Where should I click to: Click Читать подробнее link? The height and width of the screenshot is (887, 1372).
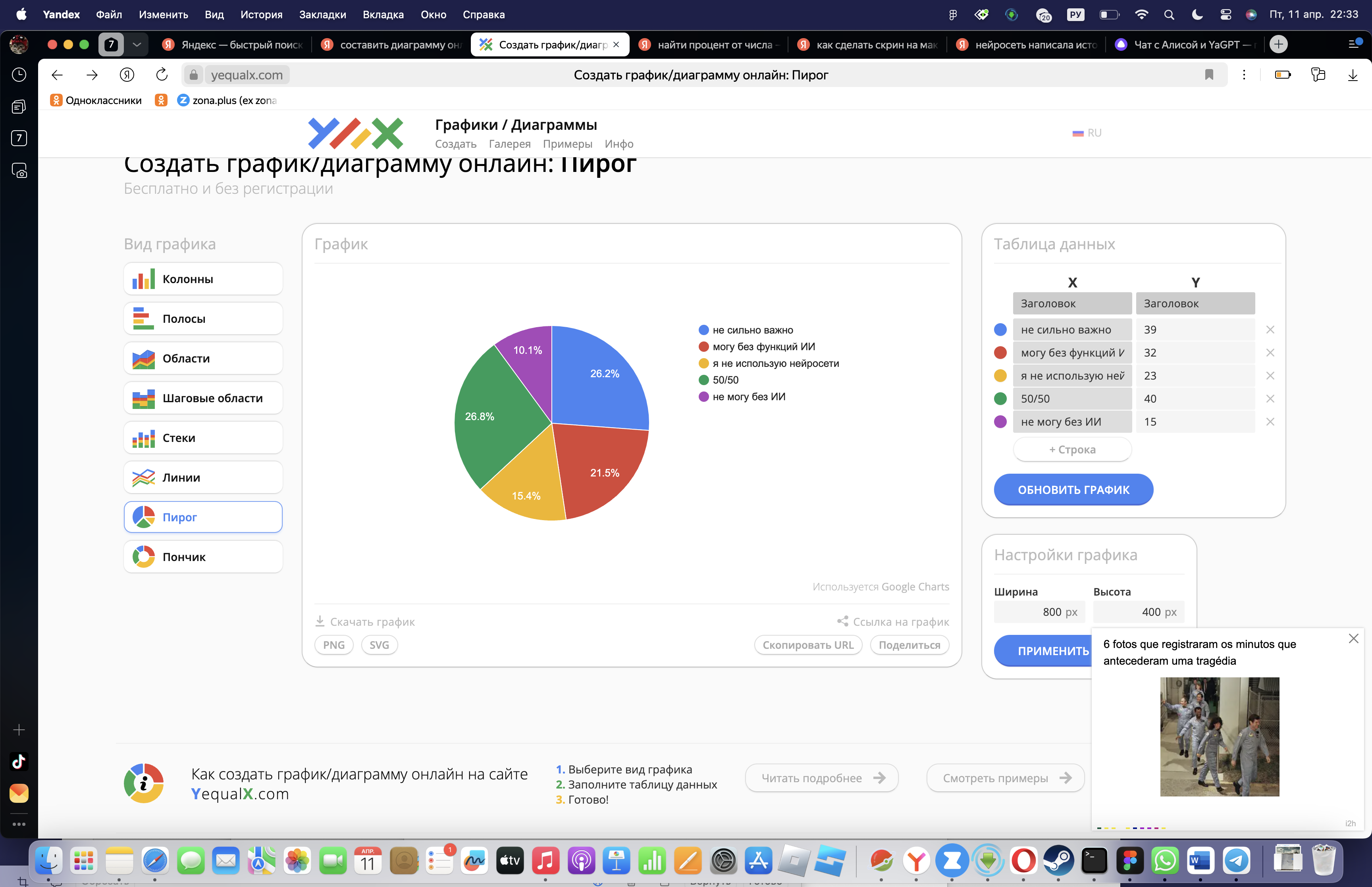point(822,778)
